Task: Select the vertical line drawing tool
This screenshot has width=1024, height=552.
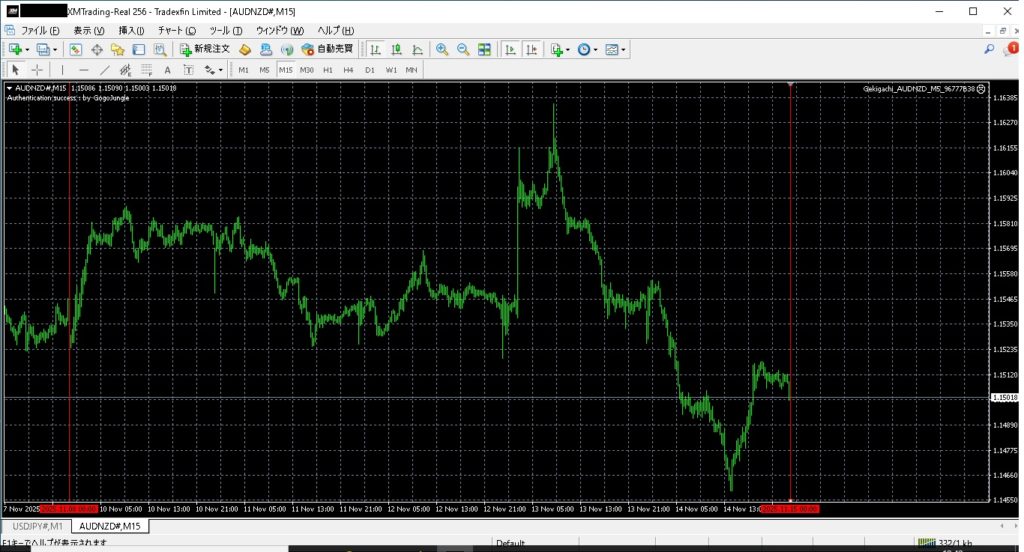Action: (62, 70)
